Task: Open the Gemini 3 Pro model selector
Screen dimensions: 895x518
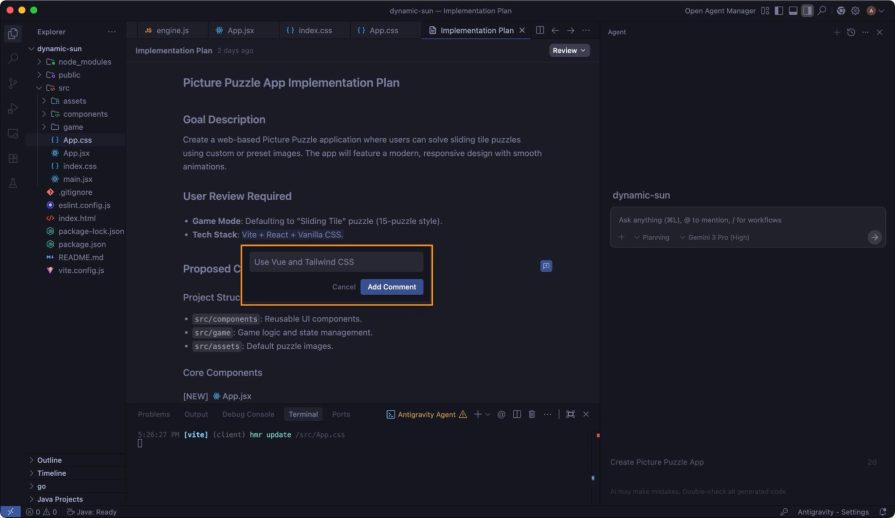Action: pos(714,237)
